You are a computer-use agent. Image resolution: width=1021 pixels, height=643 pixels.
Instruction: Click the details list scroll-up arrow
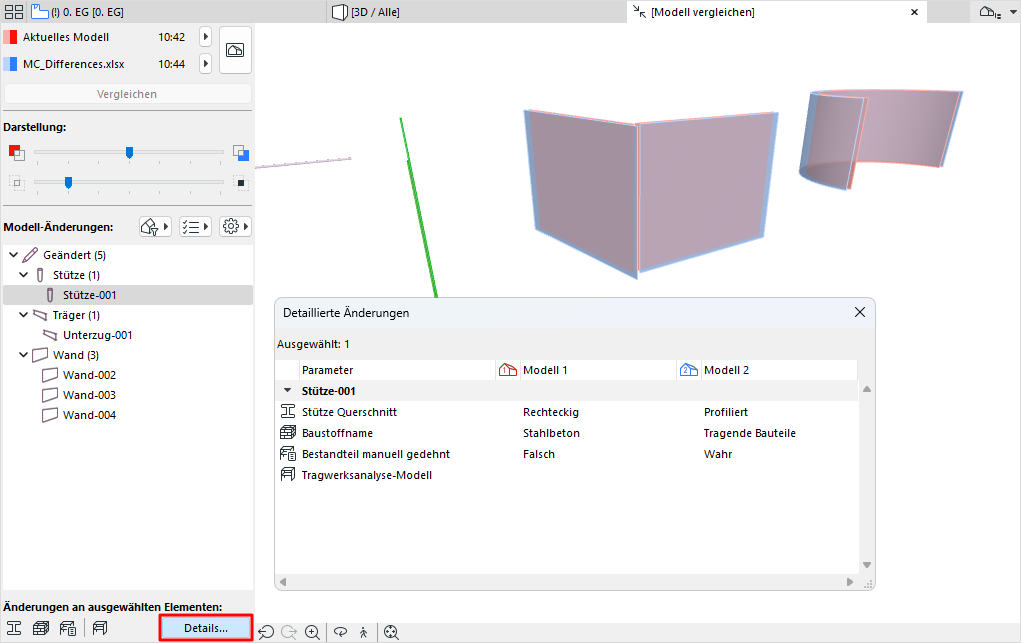point(867,389)
